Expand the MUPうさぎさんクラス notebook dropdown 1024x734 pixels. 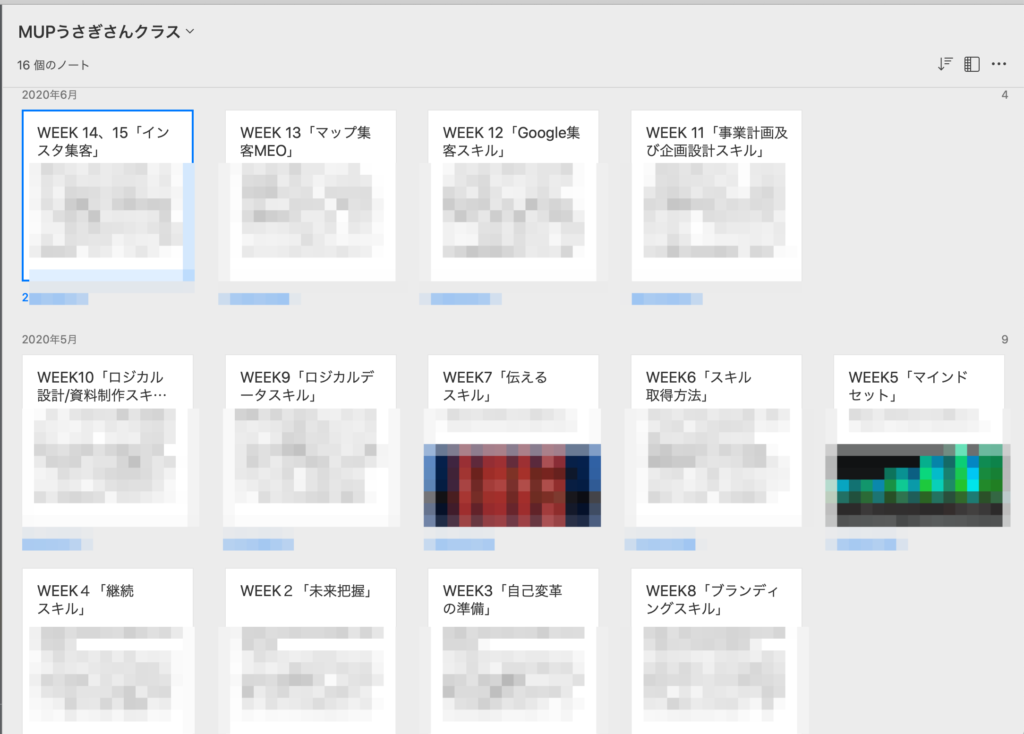[x=190, y=31]
